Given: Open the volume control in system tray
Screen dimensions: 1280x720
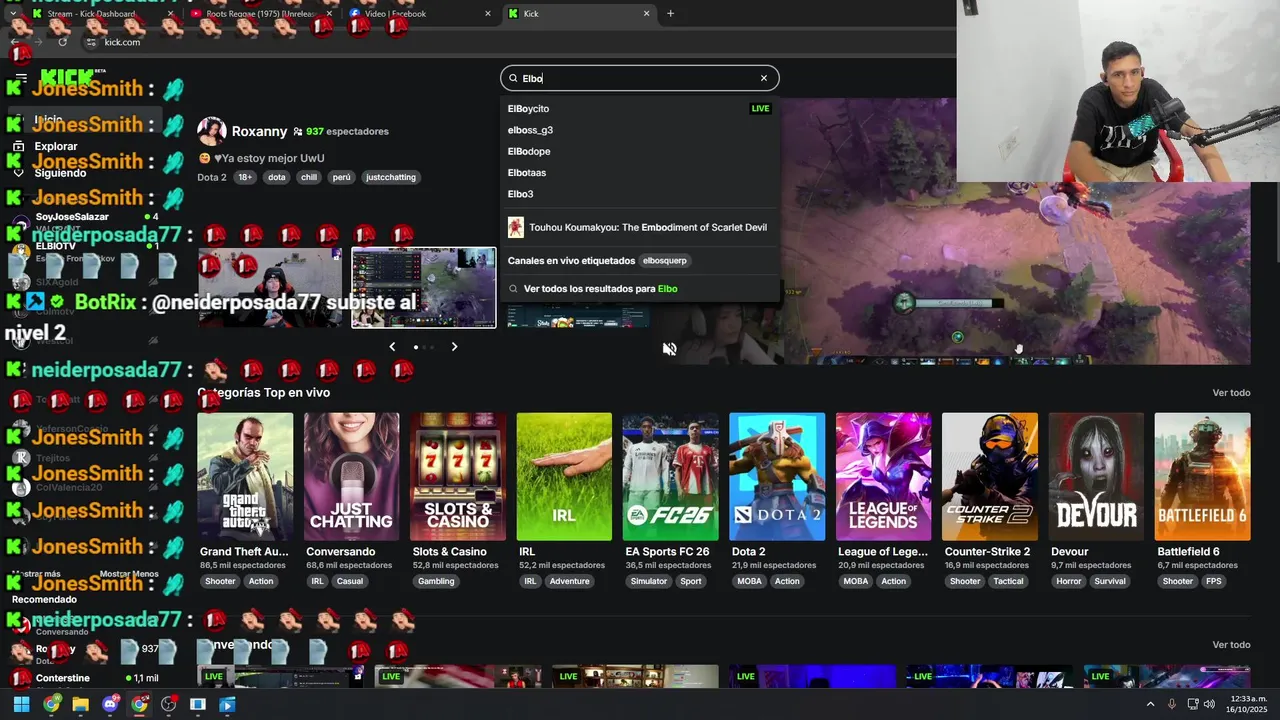Looking at the screenshot, I should [1209, 704].
